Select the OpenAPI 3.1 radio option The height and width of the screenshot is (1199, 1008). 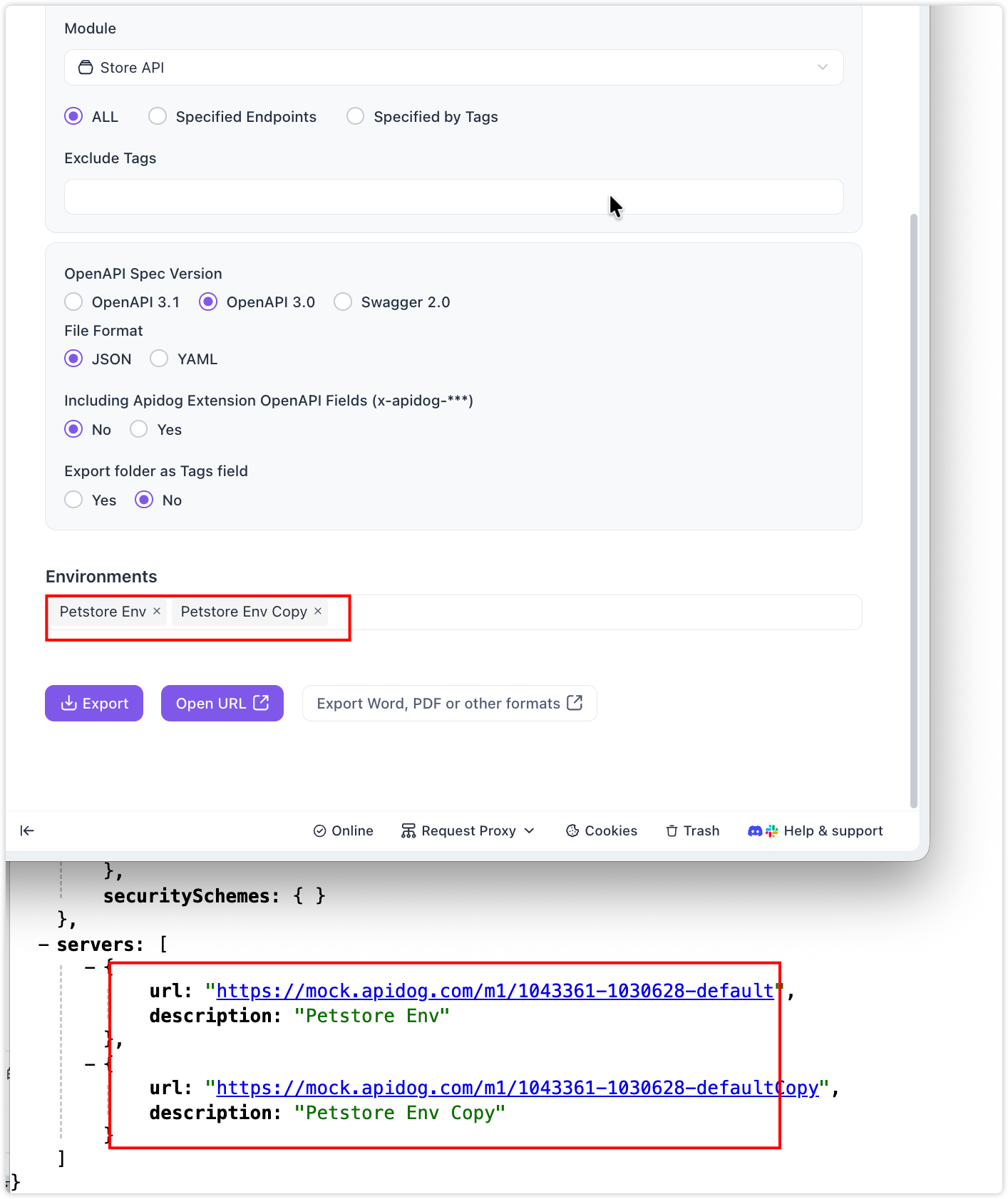73,302
